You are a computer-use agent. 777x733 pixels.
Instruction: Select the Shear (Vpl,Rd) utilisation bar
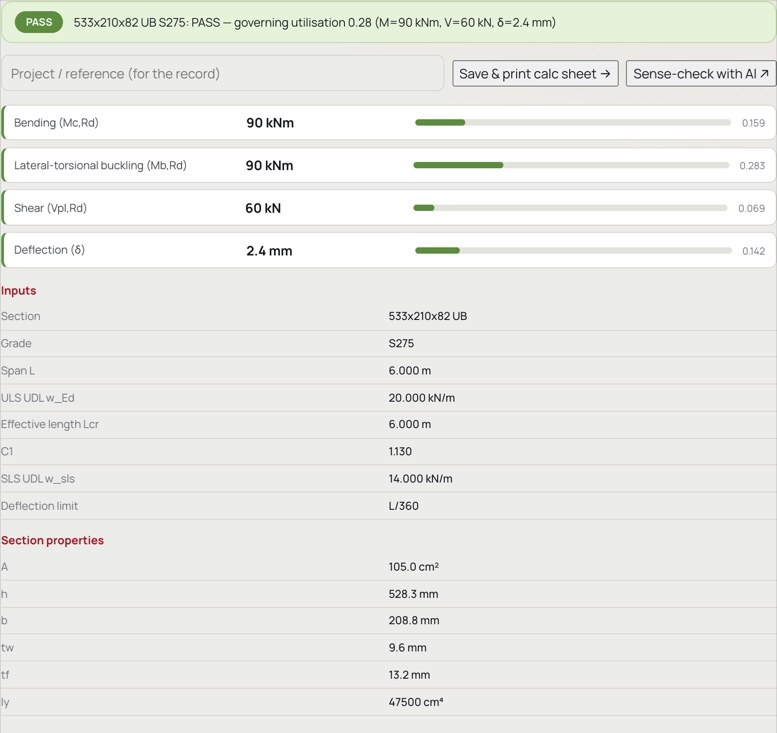[x=570, y=208]
